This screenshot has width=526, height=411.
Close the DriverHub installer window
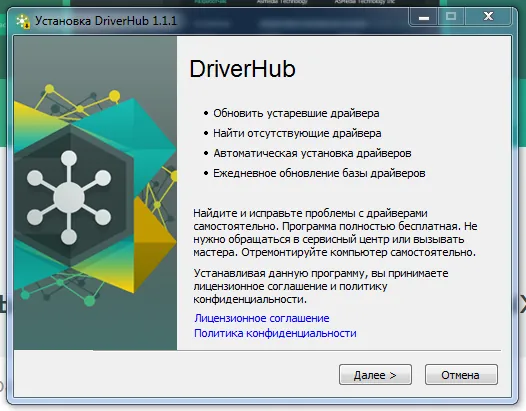click(x=488, y=16)
